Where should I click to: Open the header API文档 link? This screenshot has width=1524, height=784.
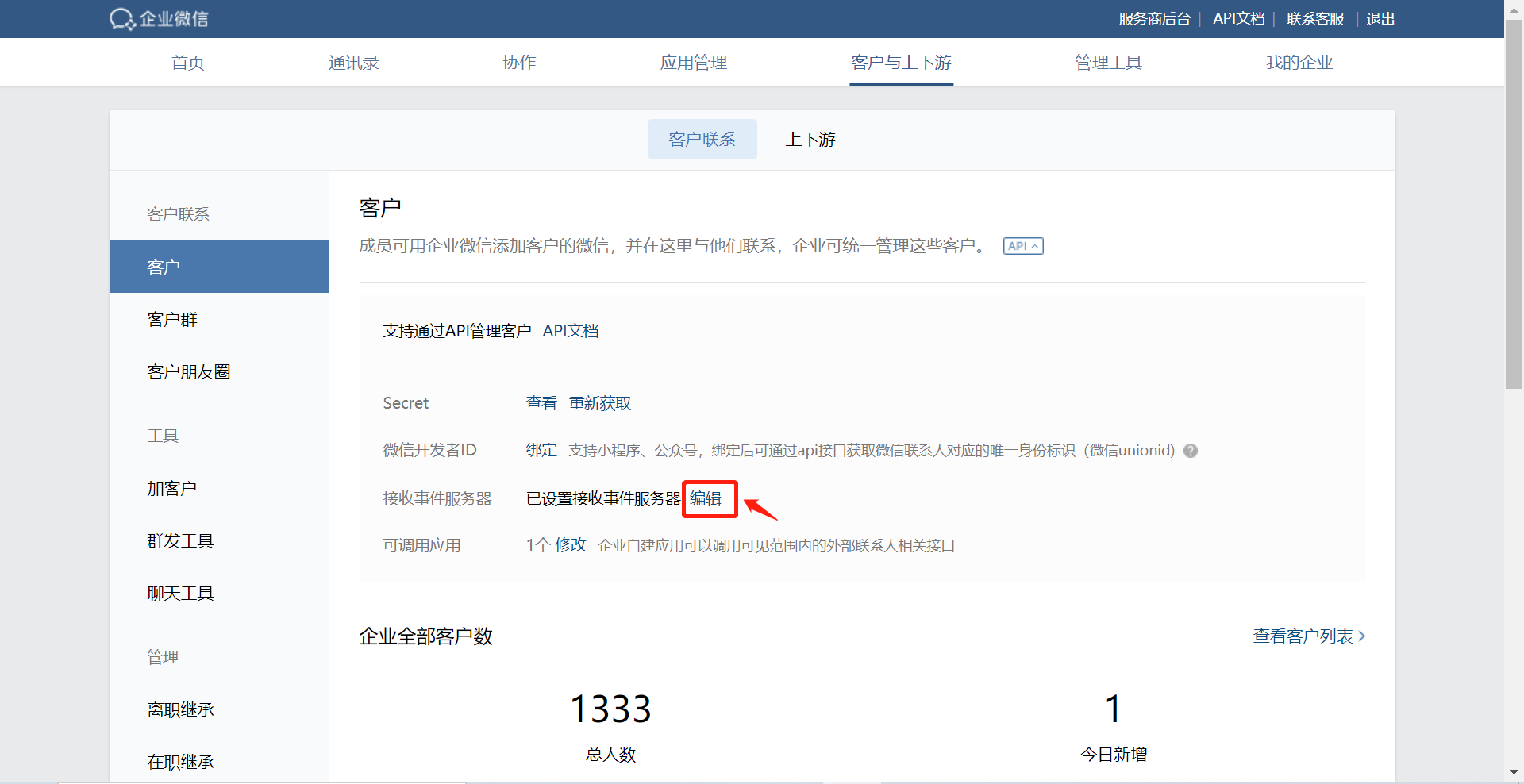click(1239, 19)
